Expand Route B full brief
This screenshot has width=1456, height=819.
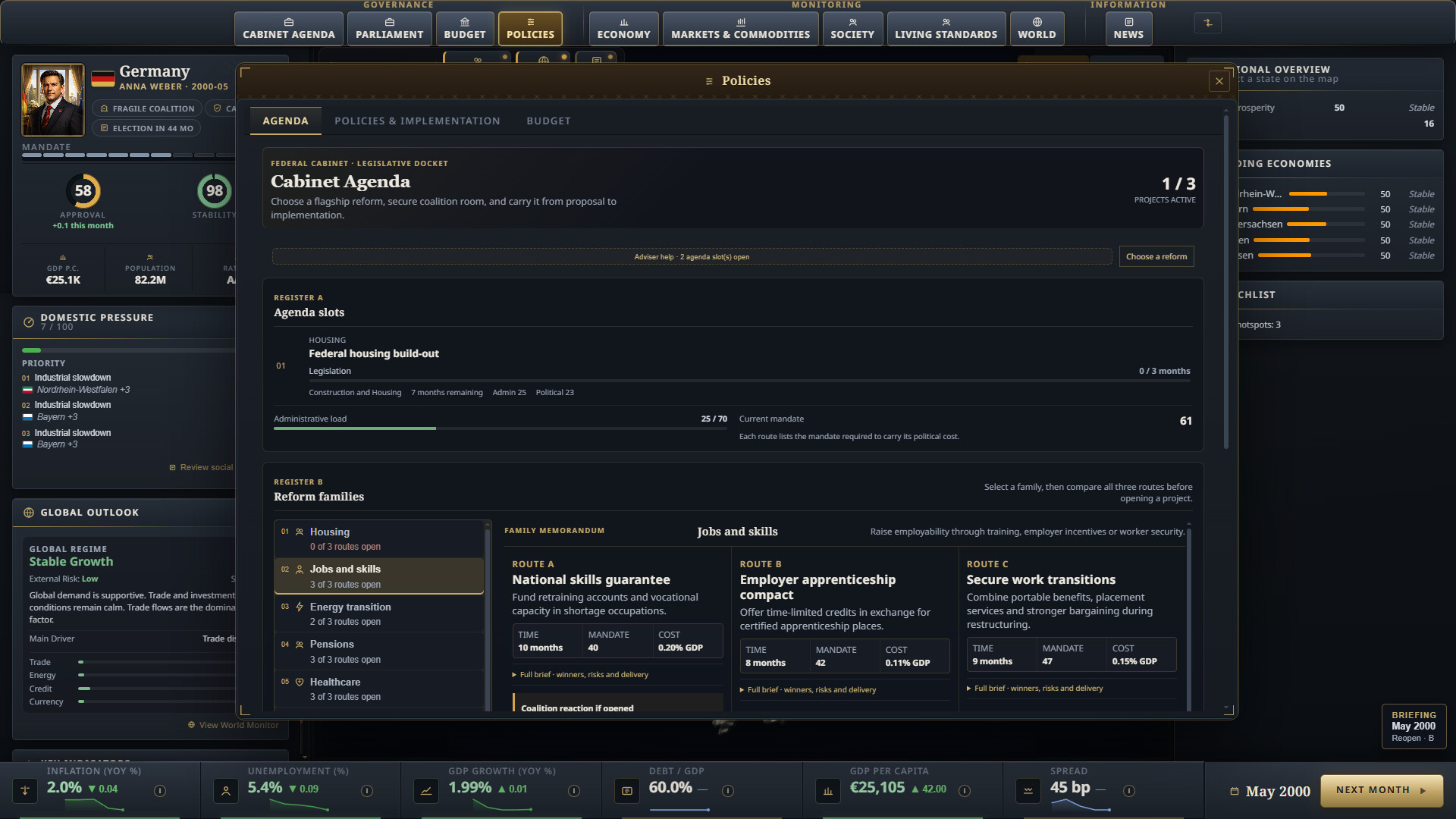pos(808,689)
